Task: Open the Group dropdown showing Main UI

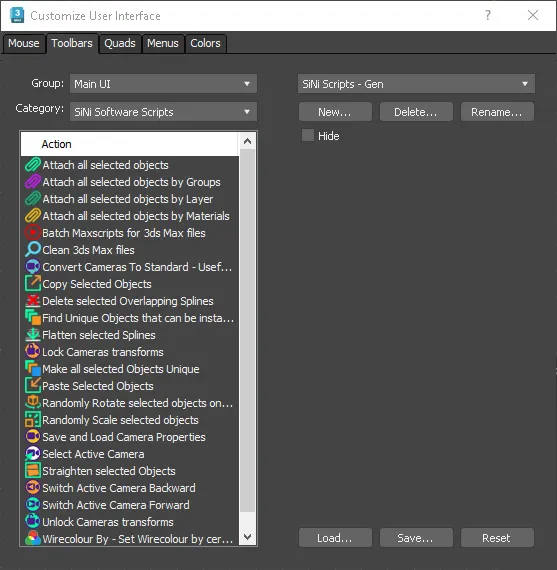Action: (x=163, y=84)
